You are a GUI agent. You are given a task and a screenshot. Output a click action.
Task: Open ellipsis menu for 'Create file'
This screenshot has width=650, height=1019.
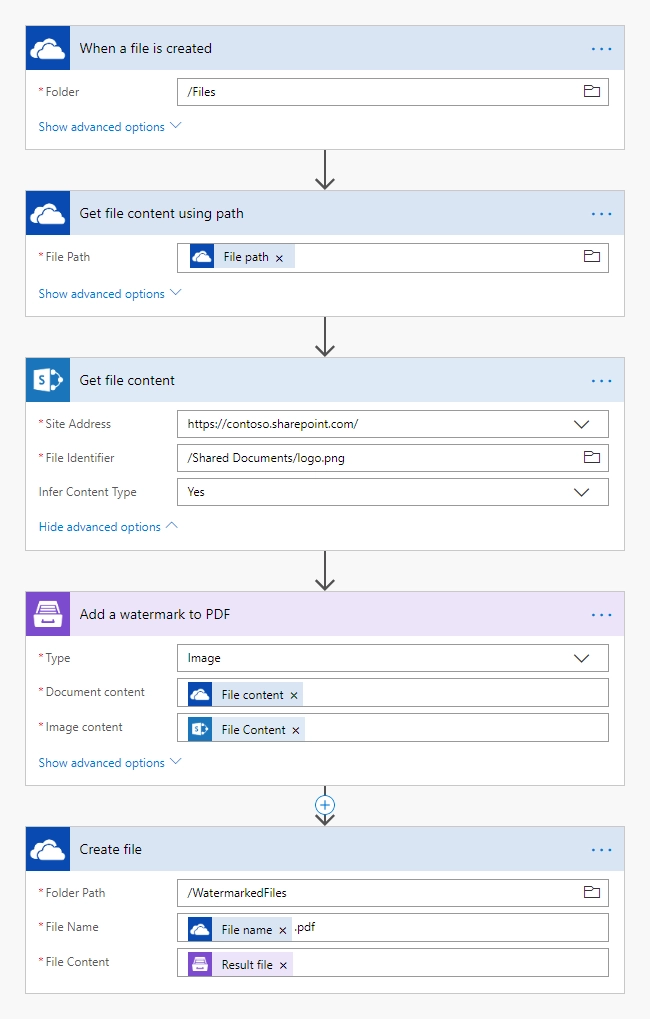[601, 850]
